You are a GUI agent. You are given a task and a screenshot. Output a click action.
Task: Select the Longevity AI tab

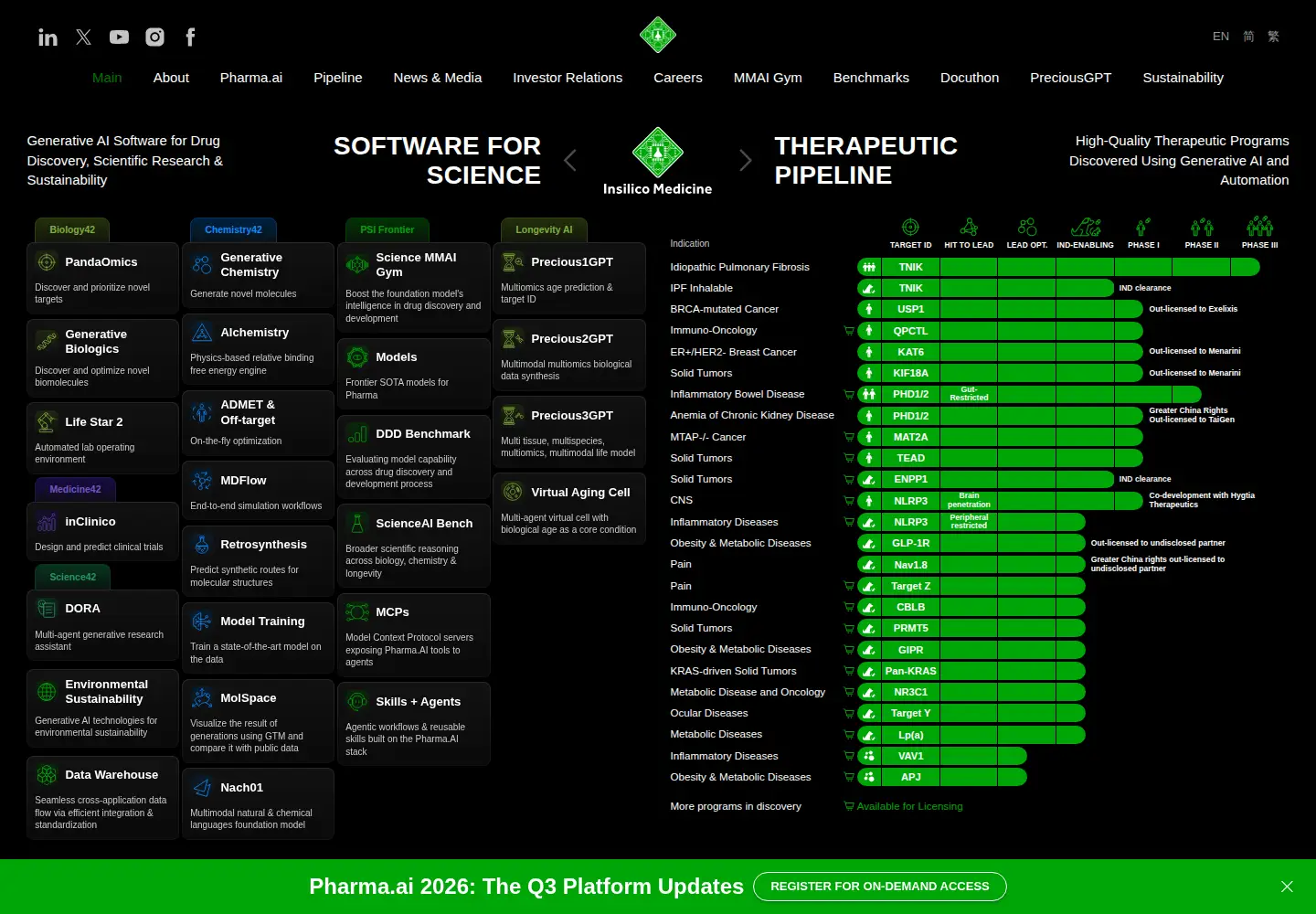pyautogui.click(x=544, y=230)
